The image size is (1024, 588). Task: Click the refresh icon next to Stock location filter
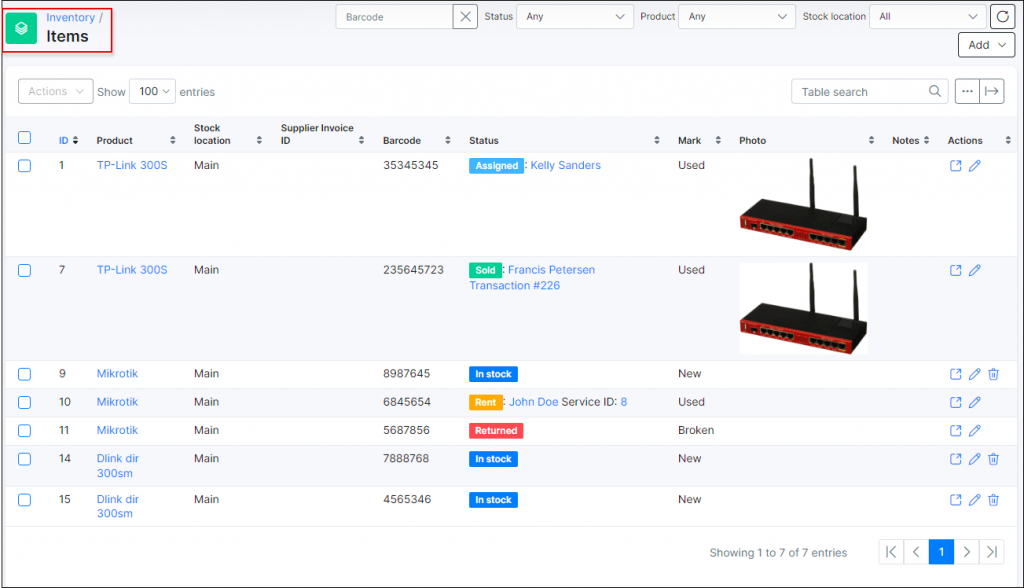1003,16
